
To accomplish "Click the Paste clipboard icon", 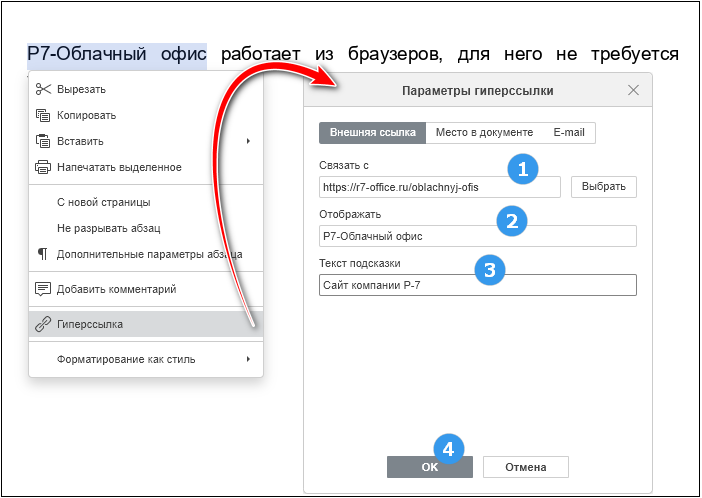I will click(43, 141).
